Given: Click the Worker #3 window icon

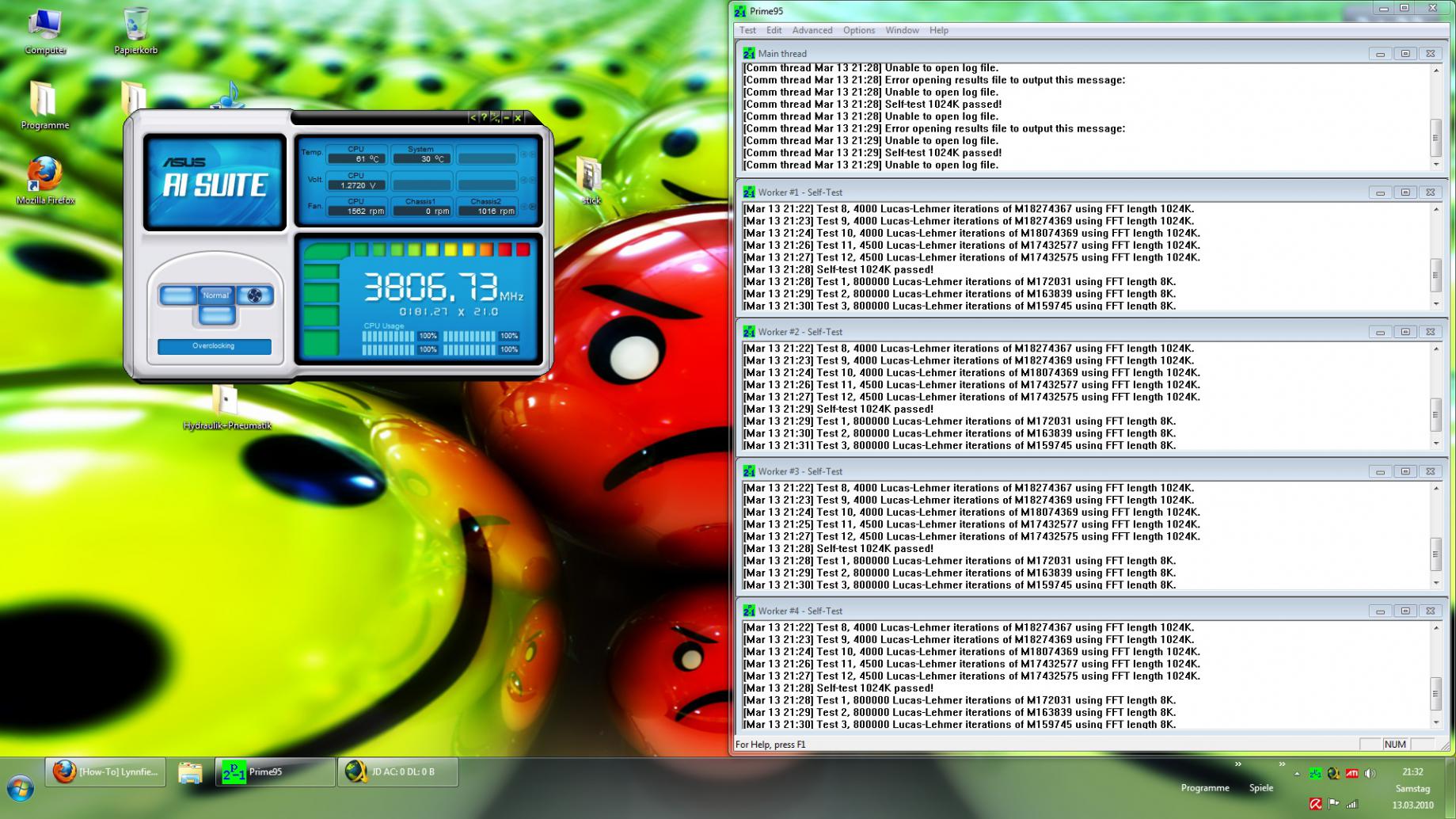Looking at the screenshot, I should 749,470.
